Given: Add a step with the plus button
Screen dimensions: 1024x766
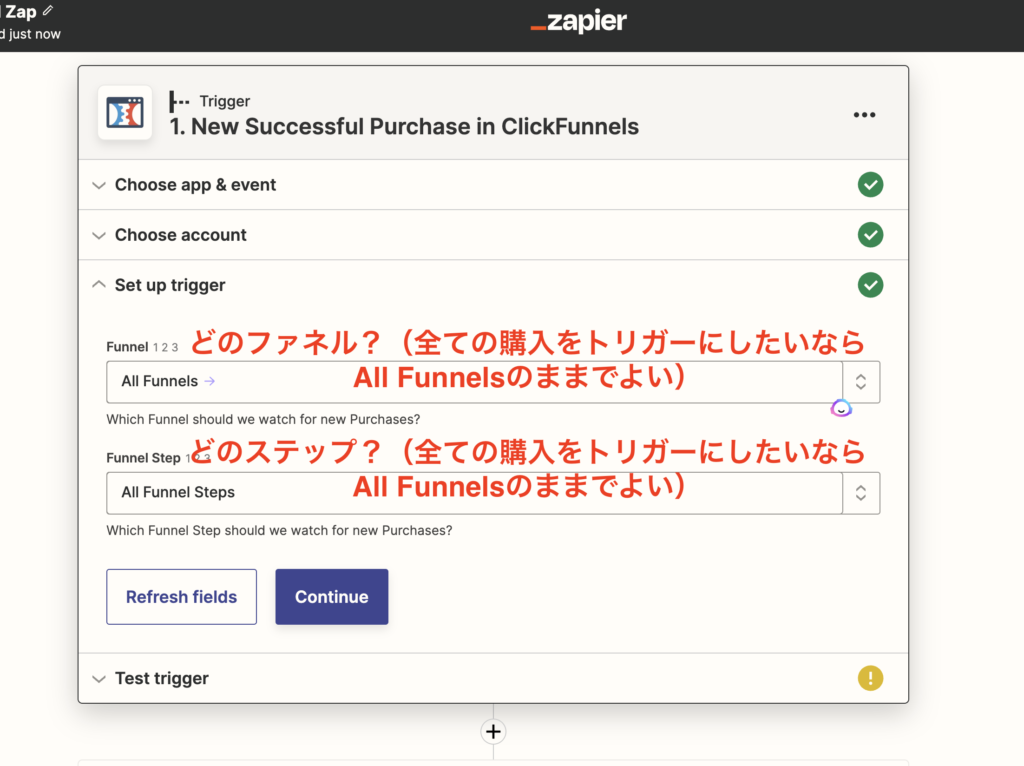Looking at the screenshot, I should 493,731.
